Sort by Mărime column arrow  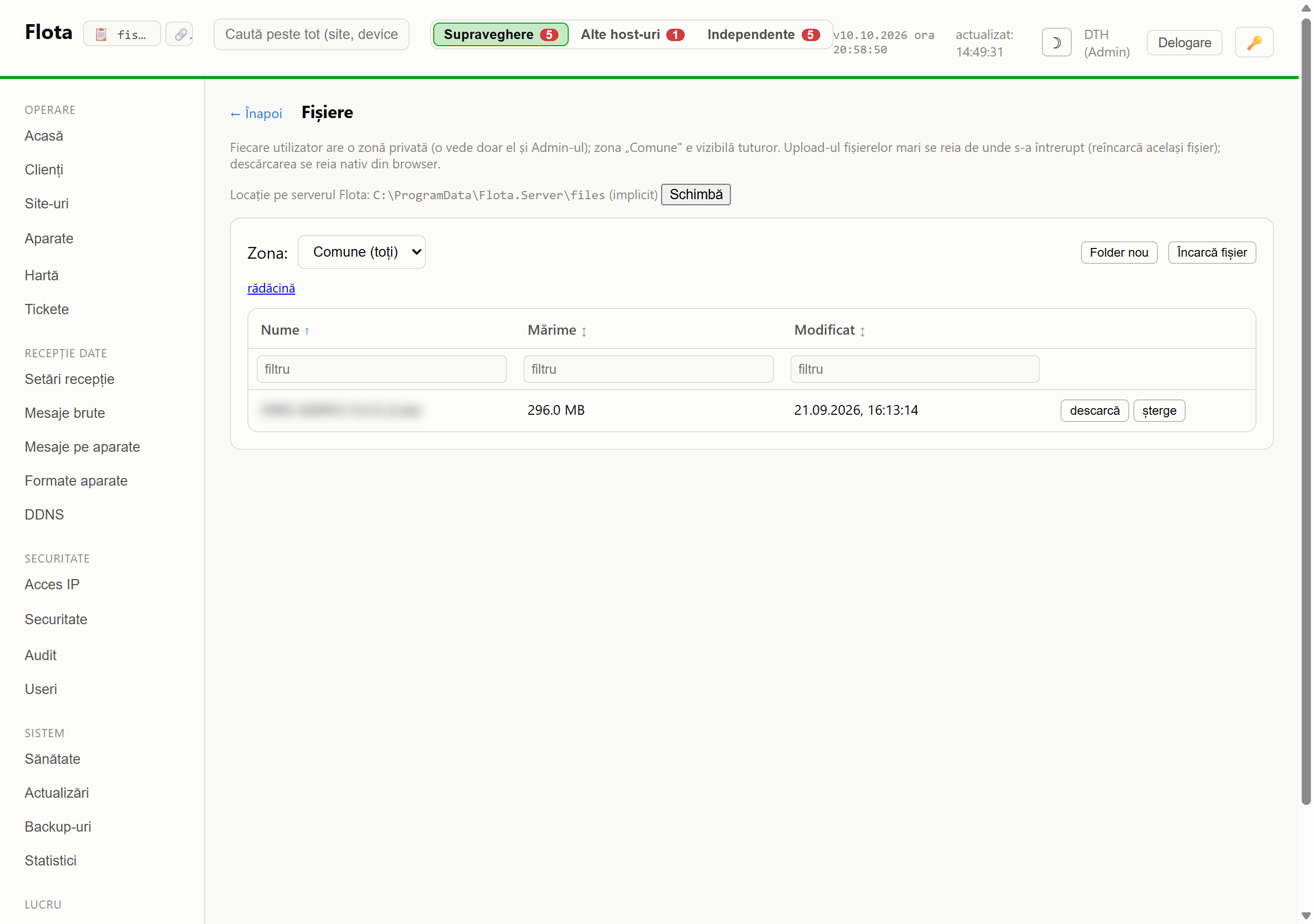[584, 331]
